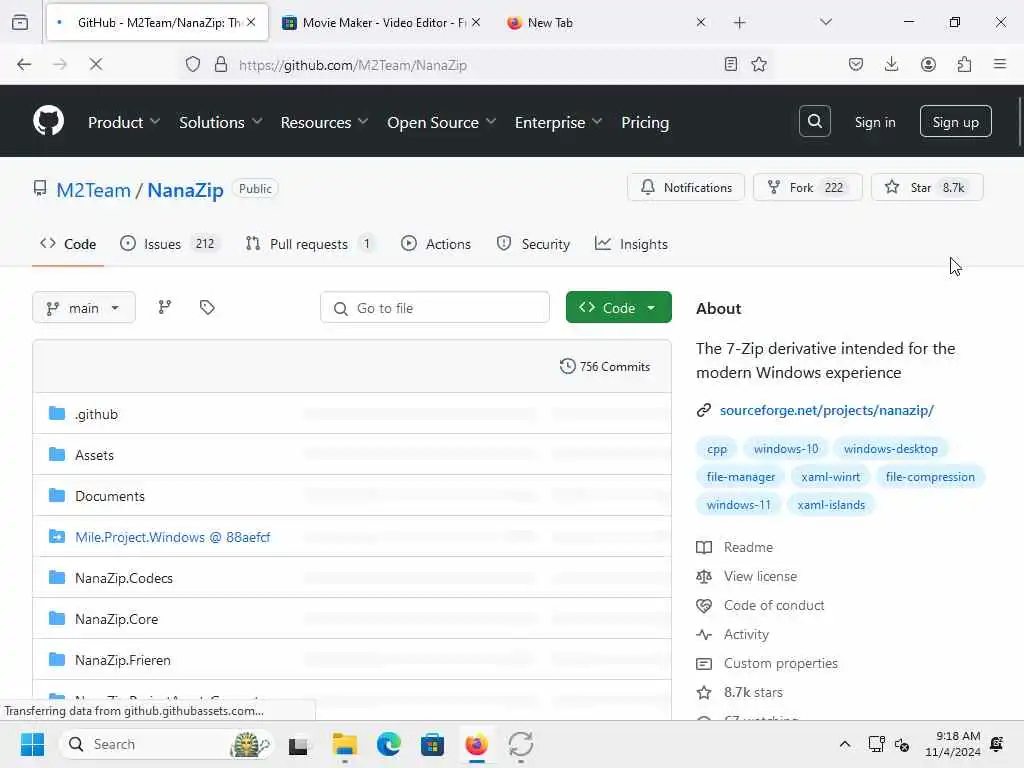Image resolution: width=1024 pixels, height=768 pixels.
Task: Click the tags icon beside branches
Action: tap(207, 307)
